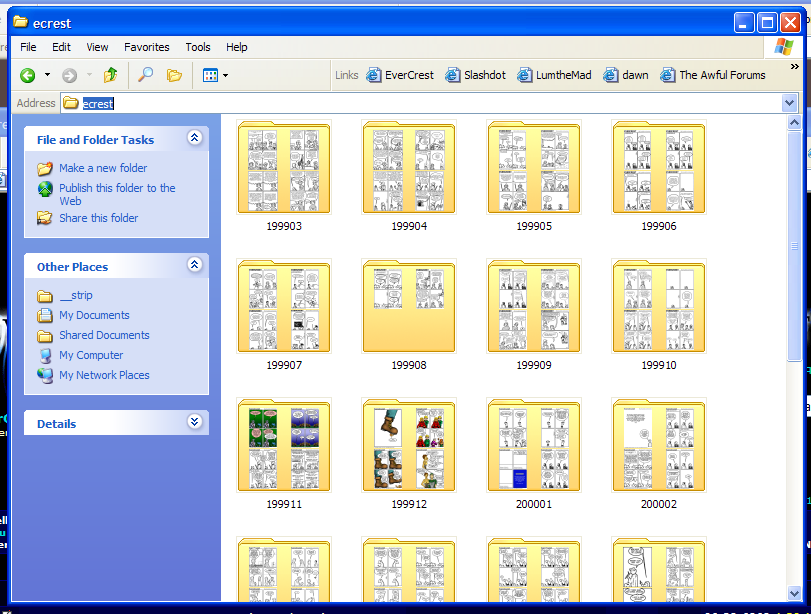Go to the __strip folder
The height and width of the screenshot is (614, 811).
[76, 295]
